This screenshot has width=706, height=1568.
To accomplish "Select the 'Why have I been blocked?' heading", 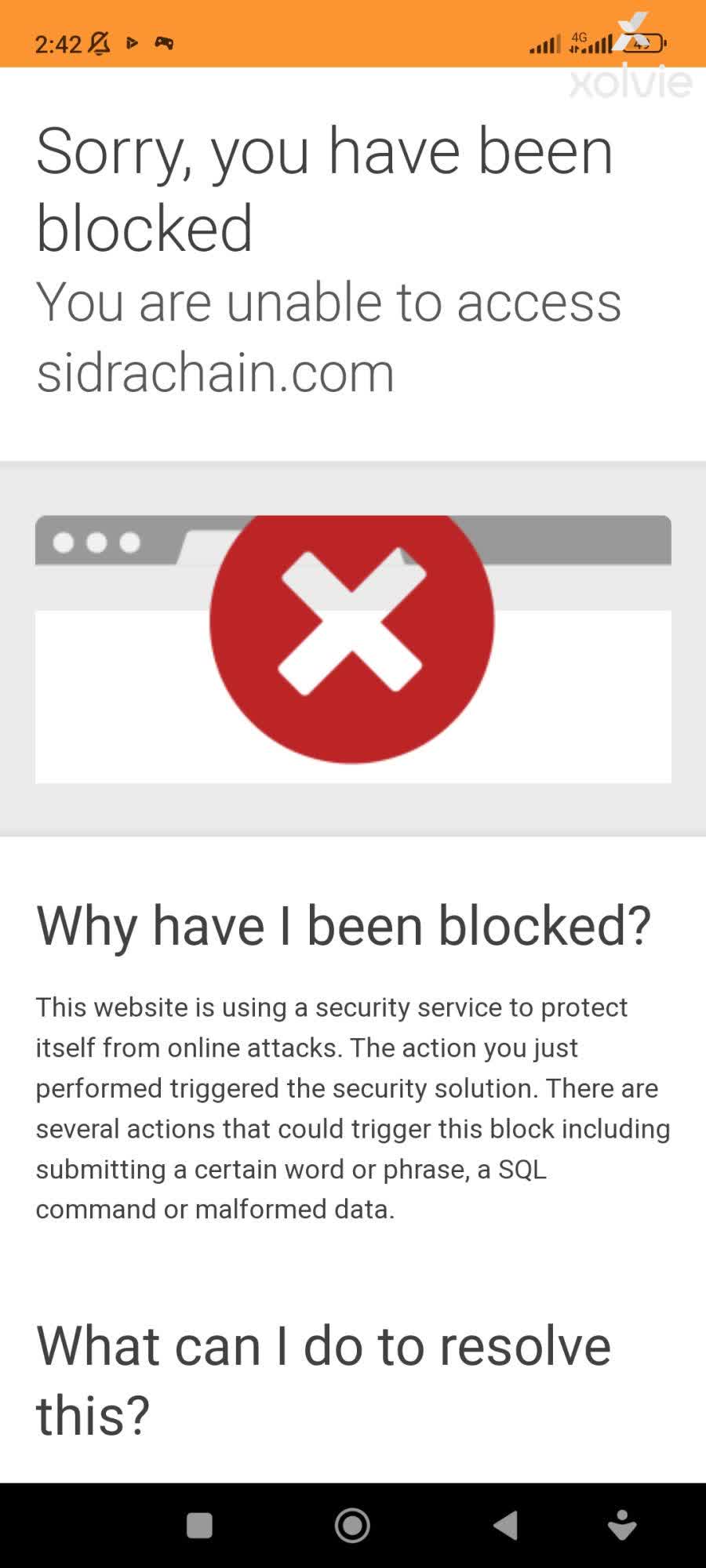I will coord(344,927).
